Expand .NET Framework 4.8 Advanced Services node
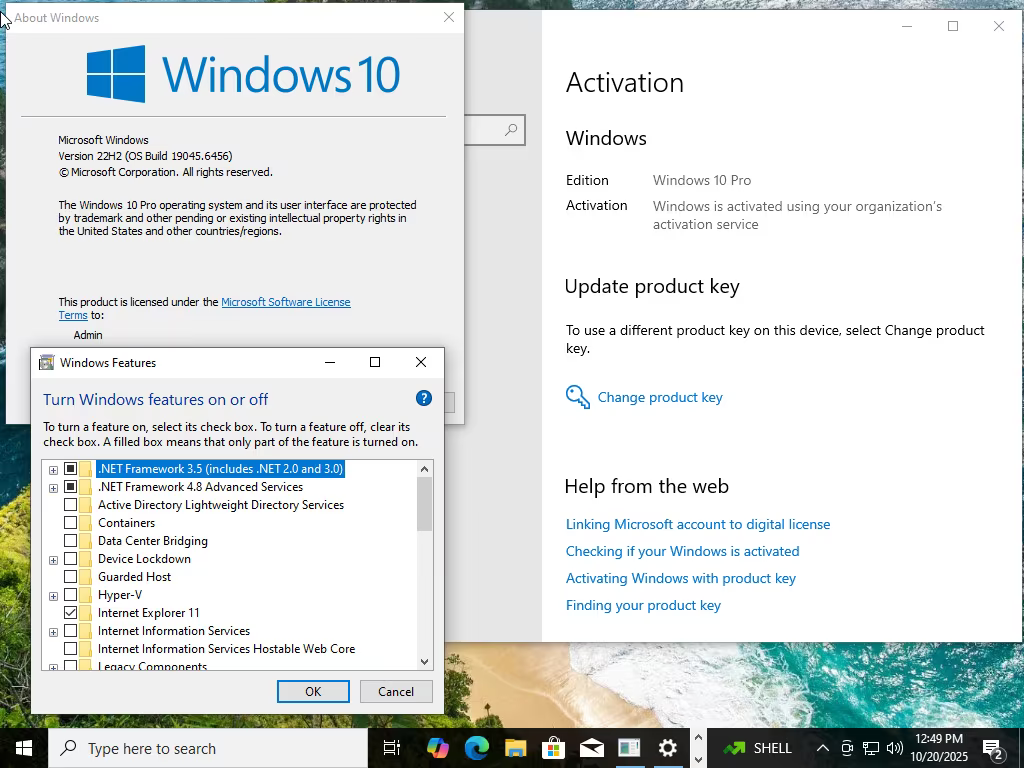Image resolution: width=1024 pixels, height=768 pixels. [54, 488]
